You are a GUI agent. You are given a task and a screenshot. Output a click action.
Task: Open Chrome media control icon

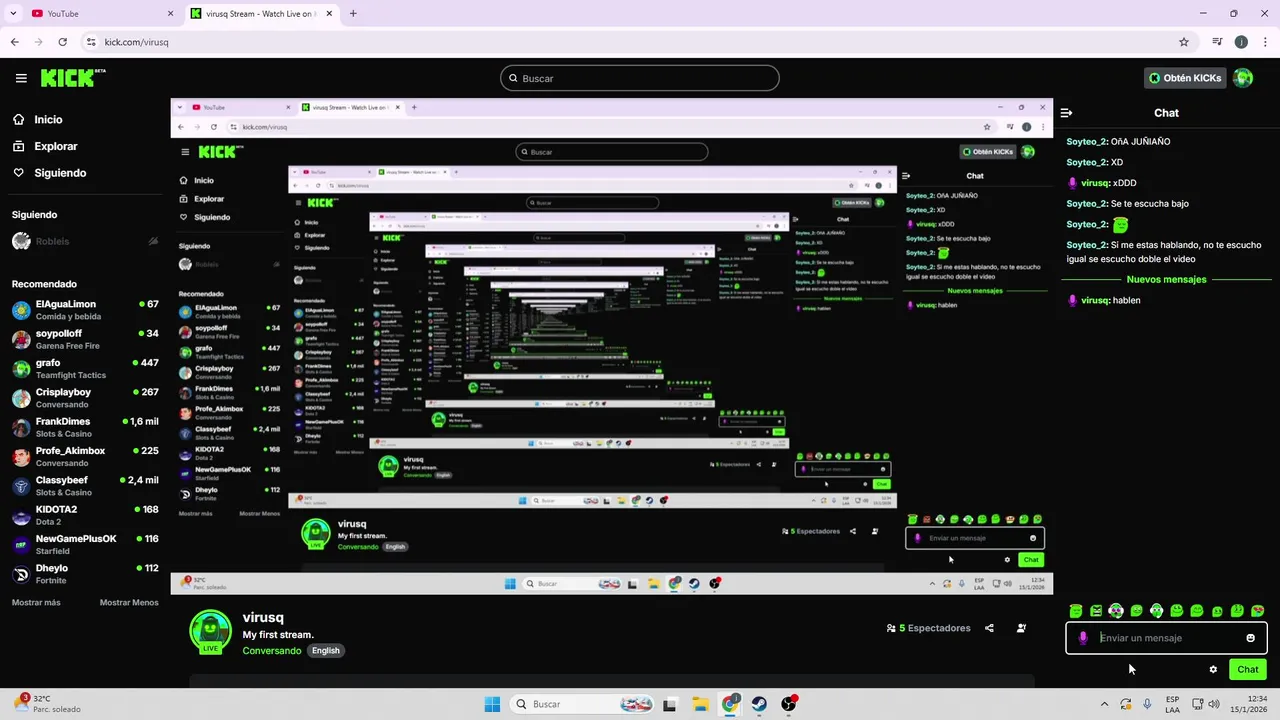coord(1217,42)
